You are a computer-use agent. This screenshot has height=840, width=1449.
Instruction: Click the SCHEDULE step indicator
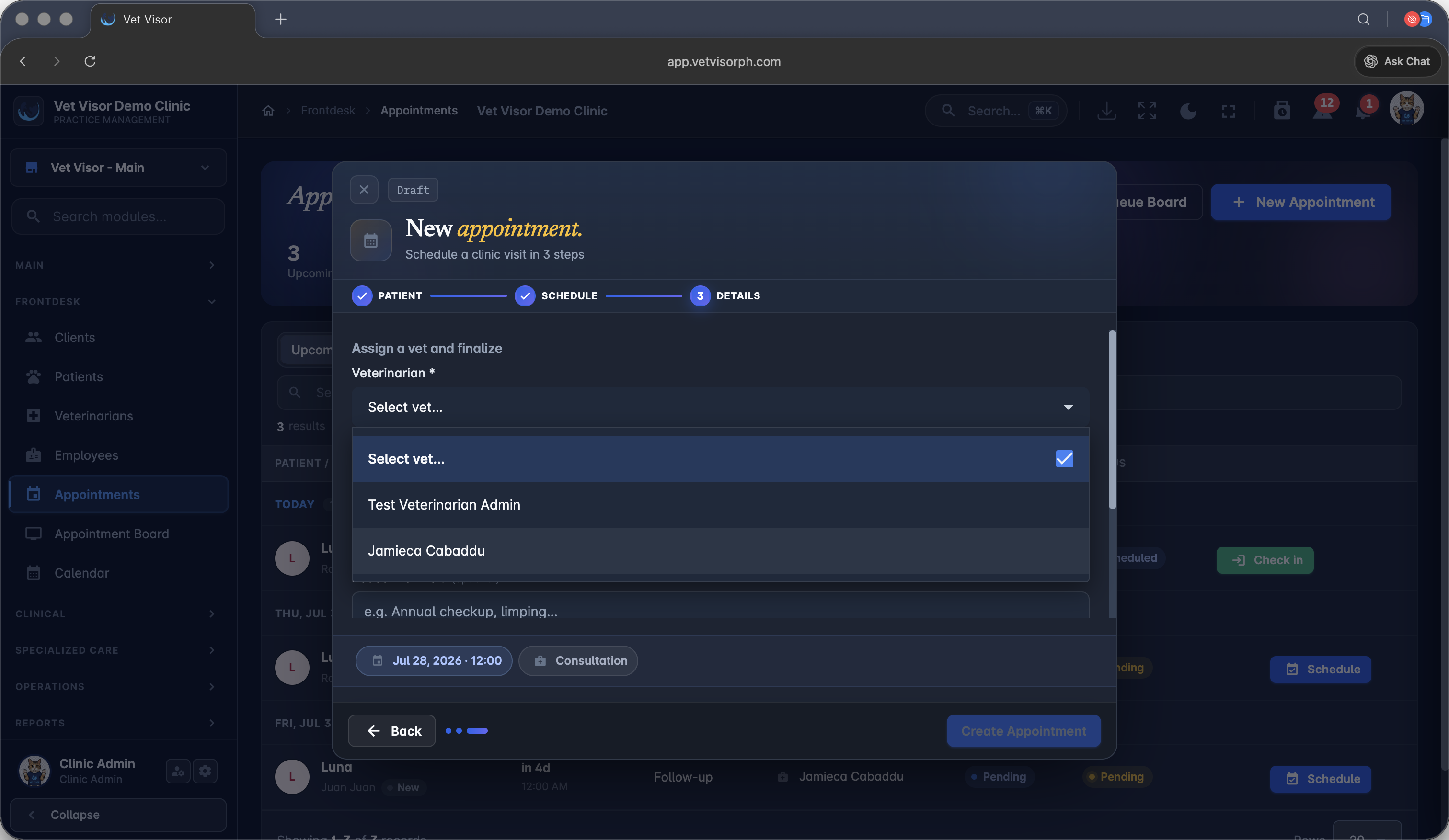(556, 296)
